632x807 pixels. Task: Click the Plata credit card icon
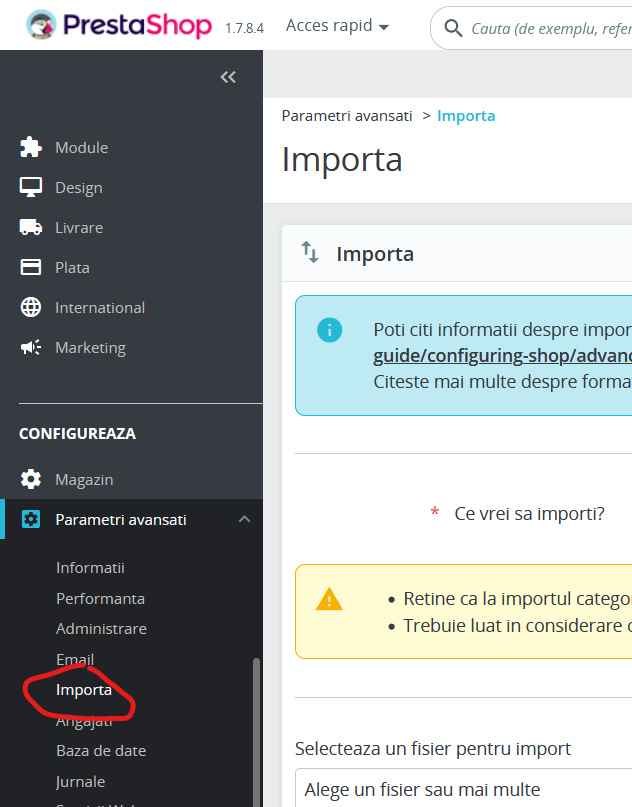coord(31,267)
